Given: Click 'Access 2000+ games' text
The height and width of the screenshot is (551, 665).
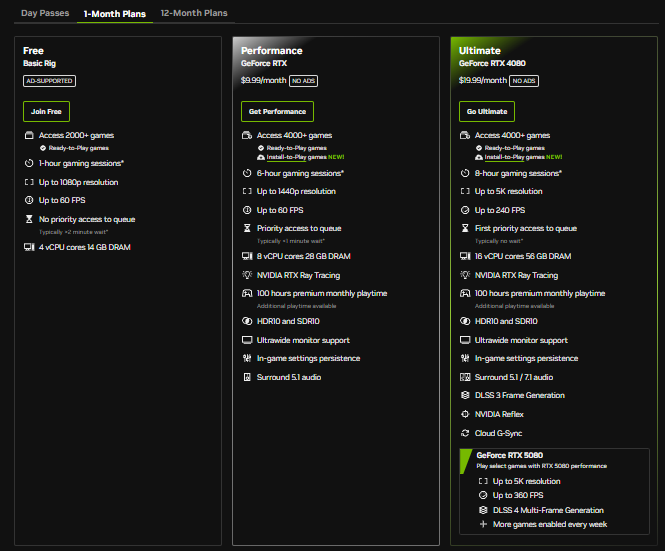Looking at the screenshot, I should [76, 135].
